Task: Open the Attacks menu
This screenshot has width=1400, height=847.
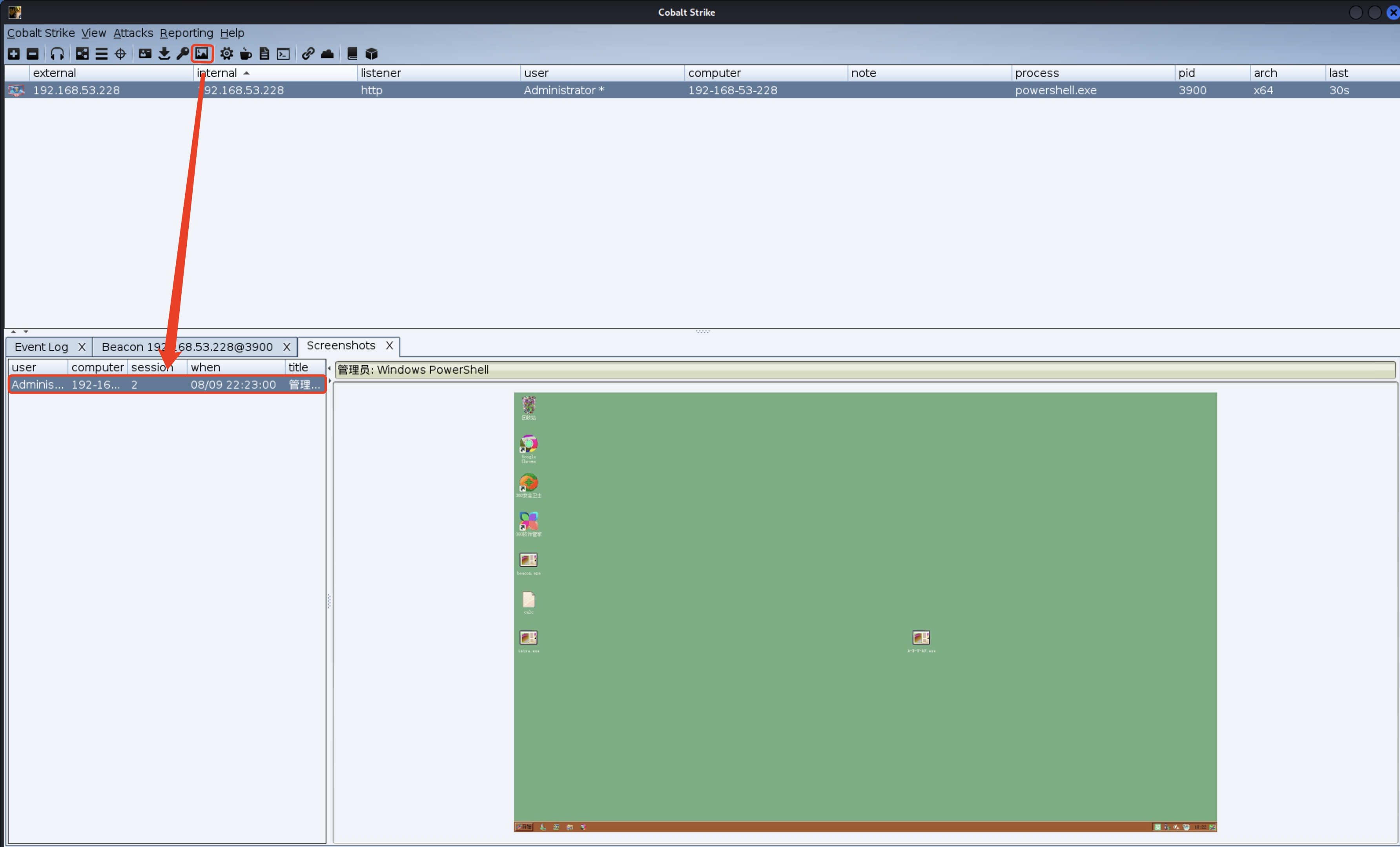Action: [132, 33]
